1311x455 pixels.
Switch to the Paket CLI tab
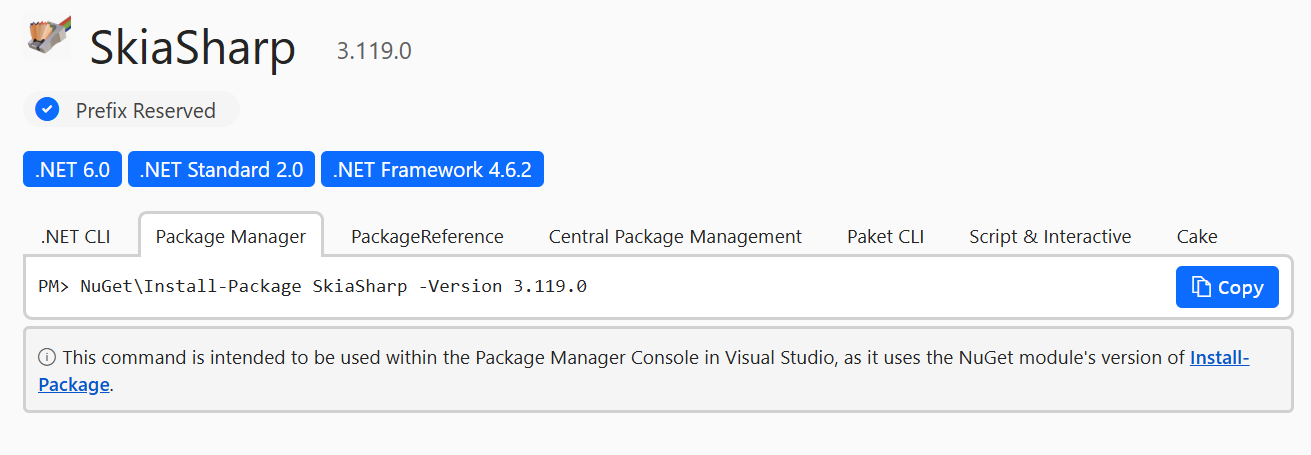tap(885, 237)
